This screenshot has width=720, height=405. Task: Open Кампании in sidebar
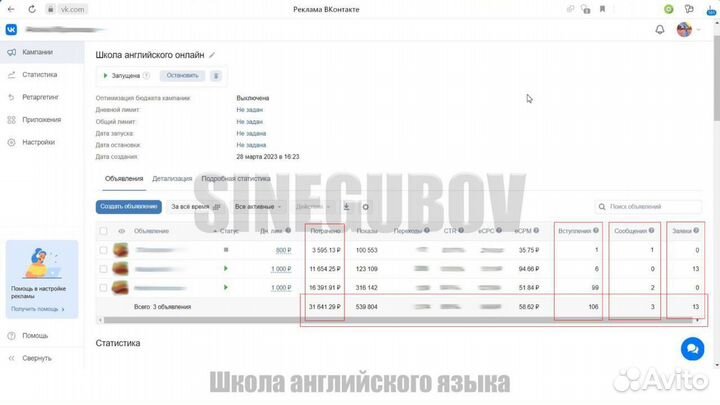tap(42, 52)
